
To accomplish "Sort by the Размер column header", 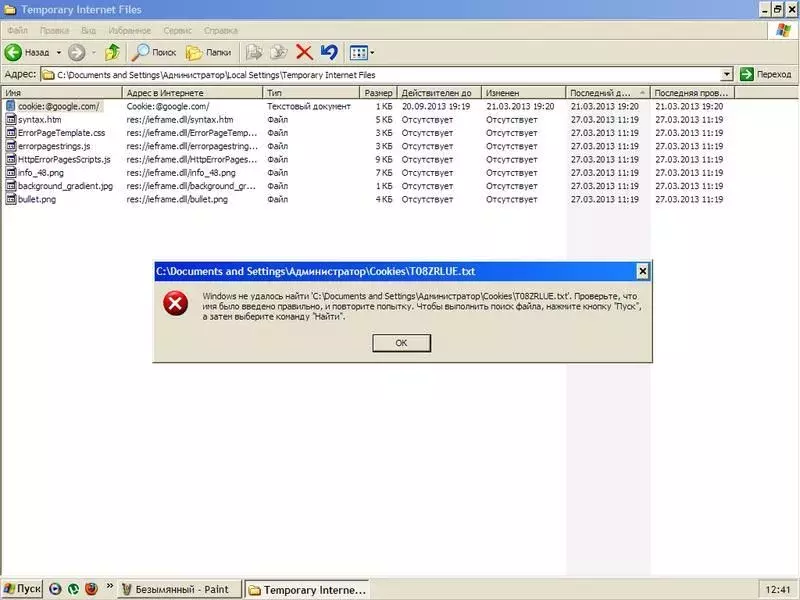I will 379,93.
